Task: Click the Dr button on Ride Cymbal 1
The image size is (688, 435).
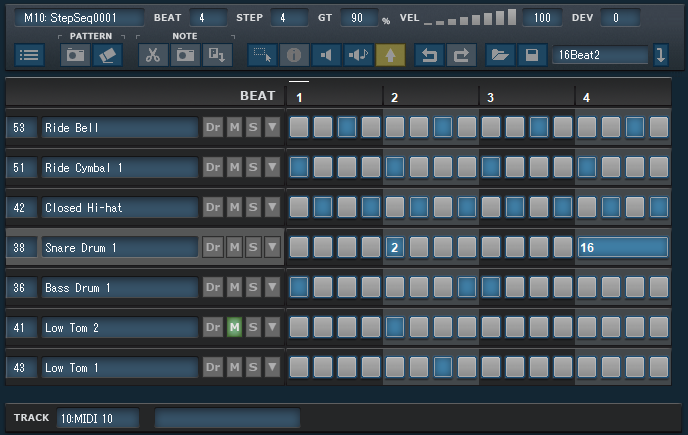Action: point(212,167)
